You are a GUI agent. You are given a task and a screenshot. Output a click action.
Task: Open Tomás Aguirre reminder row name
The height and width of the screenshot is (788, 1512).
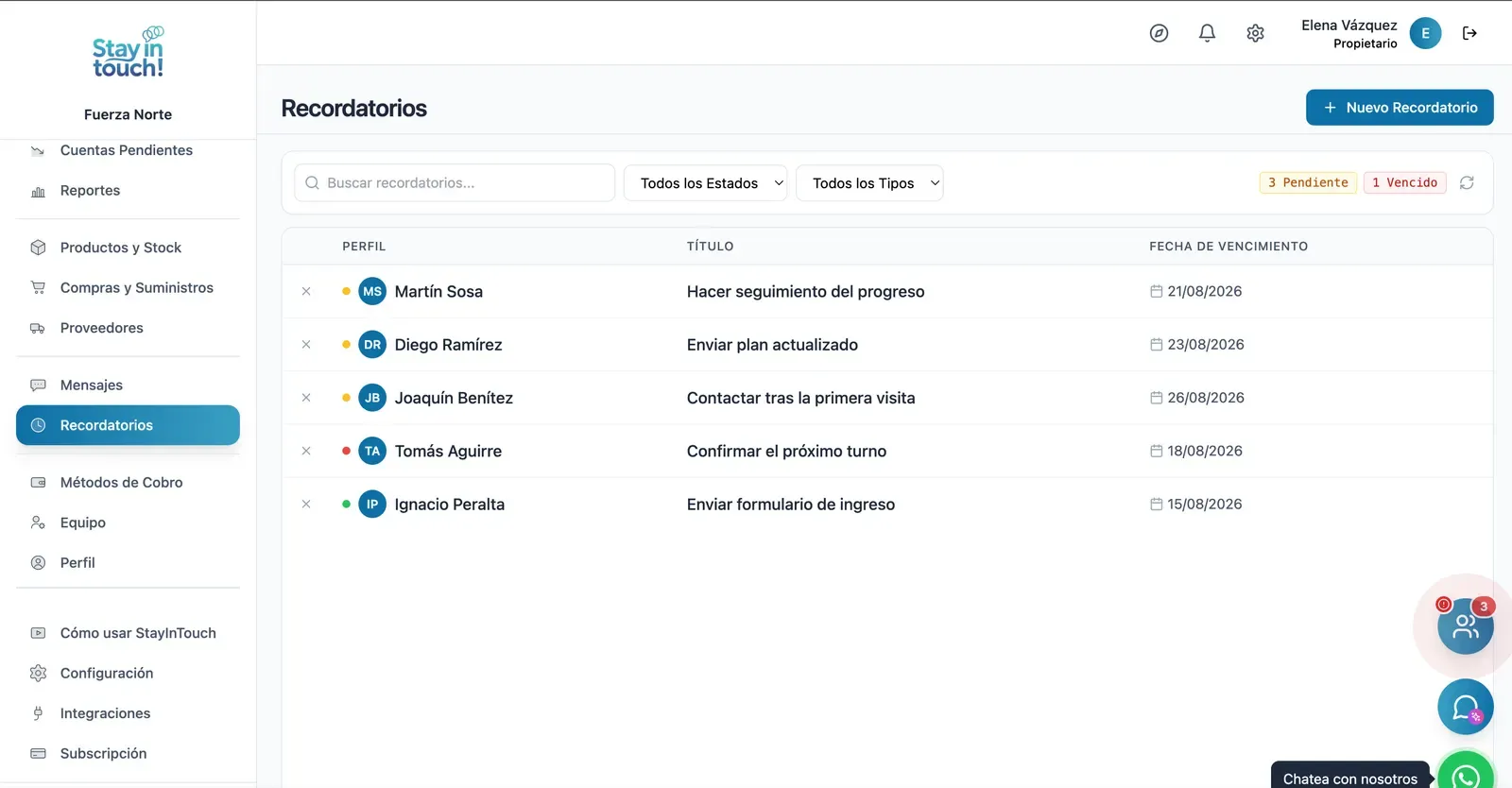click(448, 452)
